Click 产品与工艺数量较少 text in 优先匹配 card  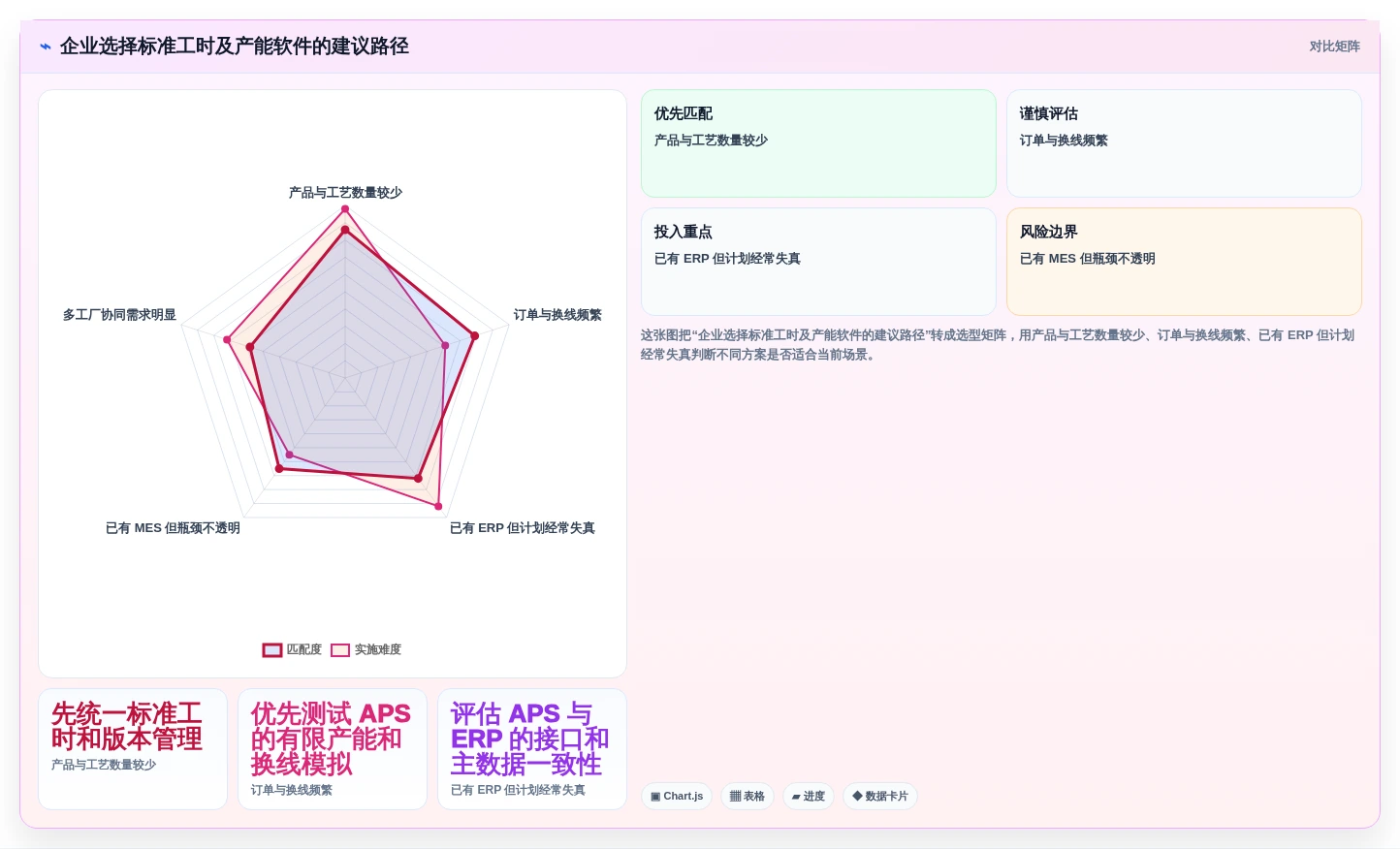[711, 141]
